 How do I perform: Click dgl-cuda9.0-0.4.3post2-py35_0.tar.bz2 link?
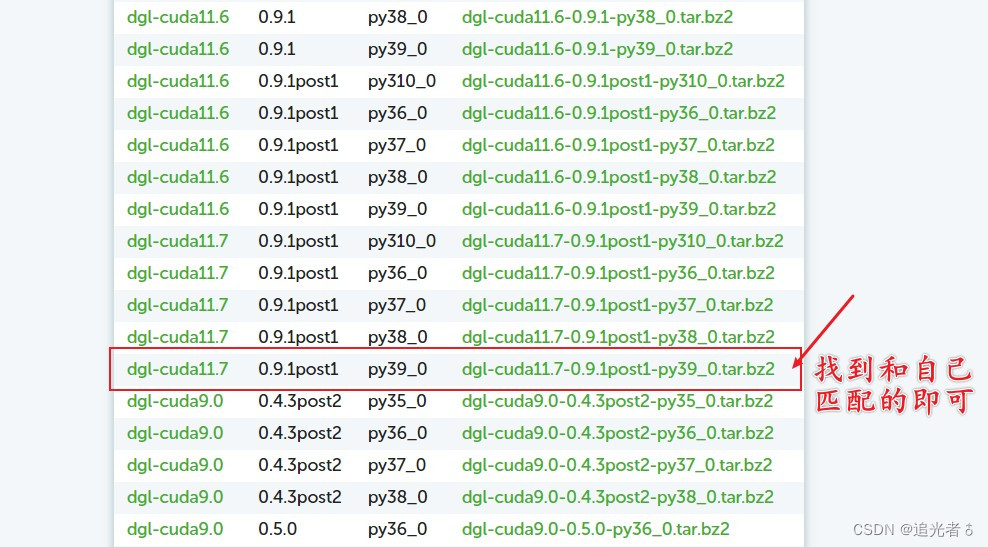point(618,401)
